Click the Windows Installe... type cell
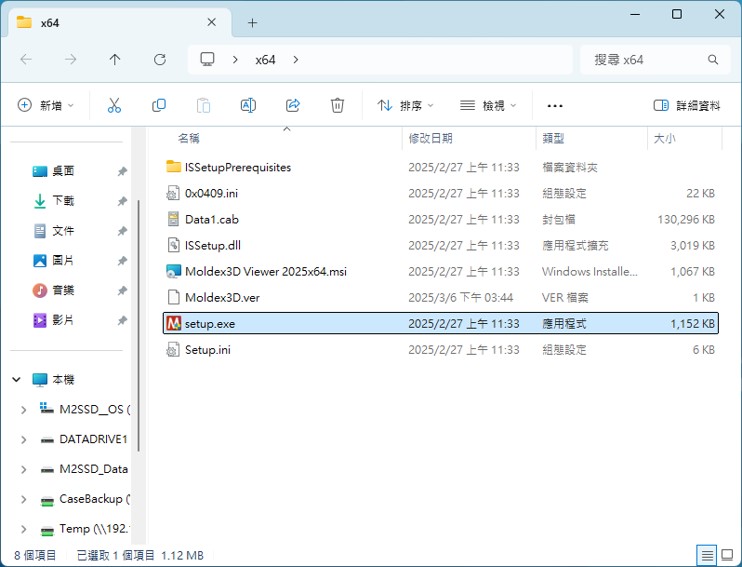The image size is (742, 567). [590, 271]
